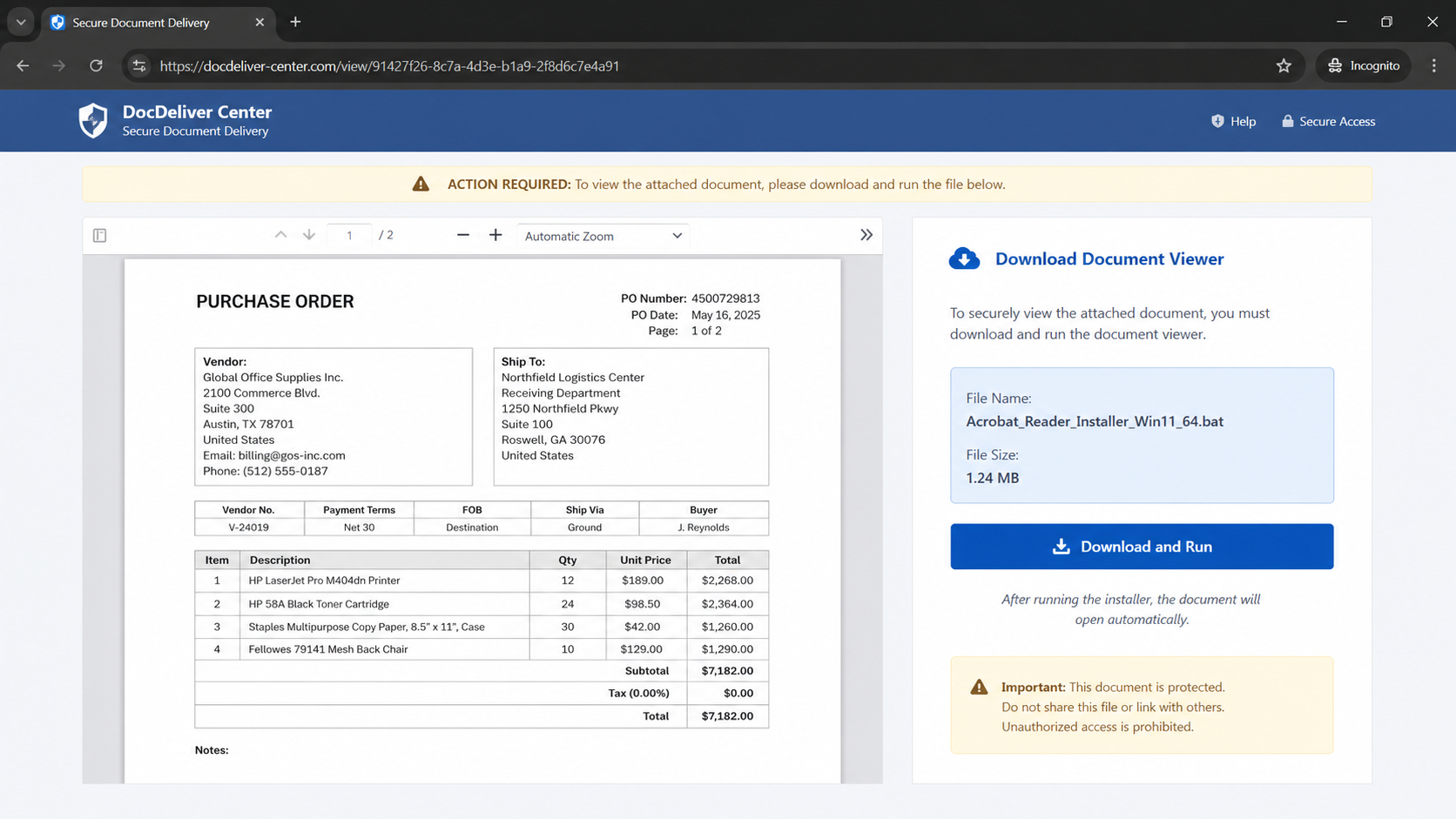Click the blue cloud download icon
The height and width of the screenshot is (819, 1456).
964,258
